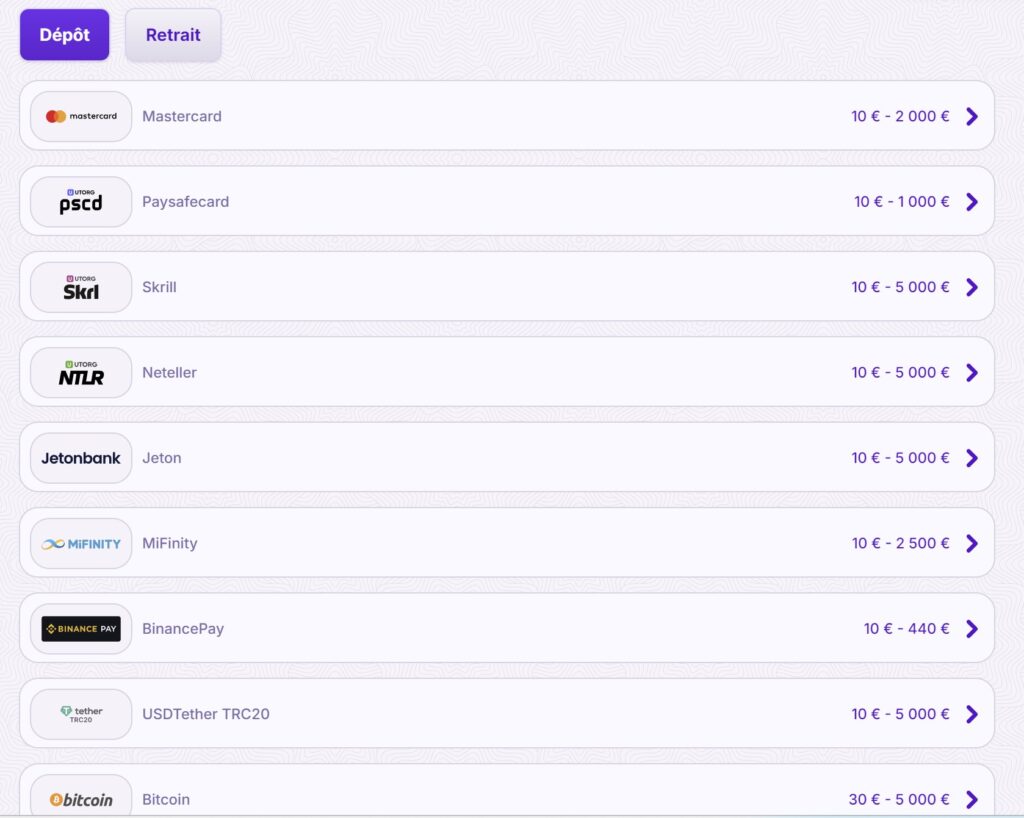Select the MiFinity logo icon

pyautogui.click(x=81, y=544)
